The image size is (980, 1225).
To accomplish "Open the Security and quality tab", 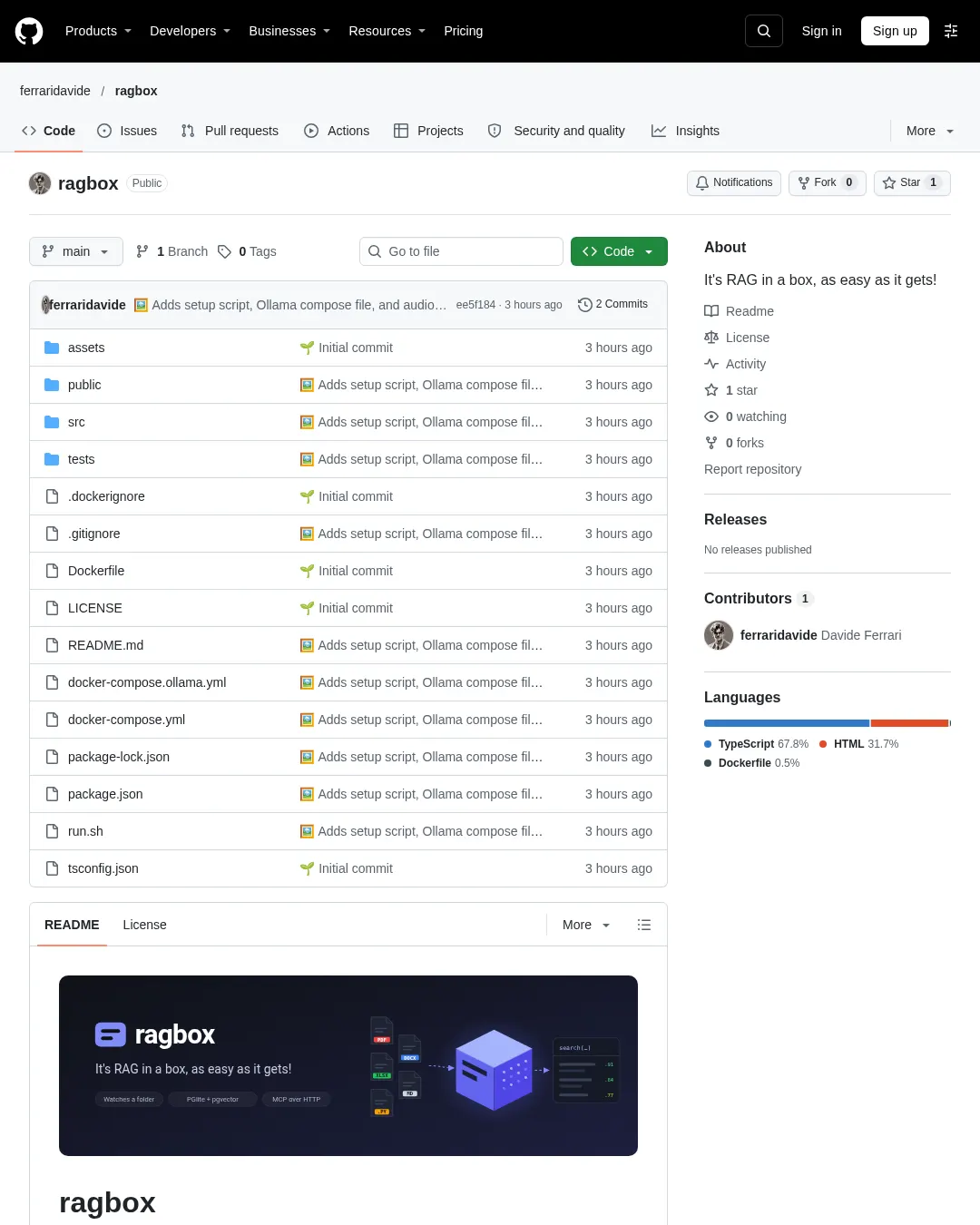I will tap(556, 131).
